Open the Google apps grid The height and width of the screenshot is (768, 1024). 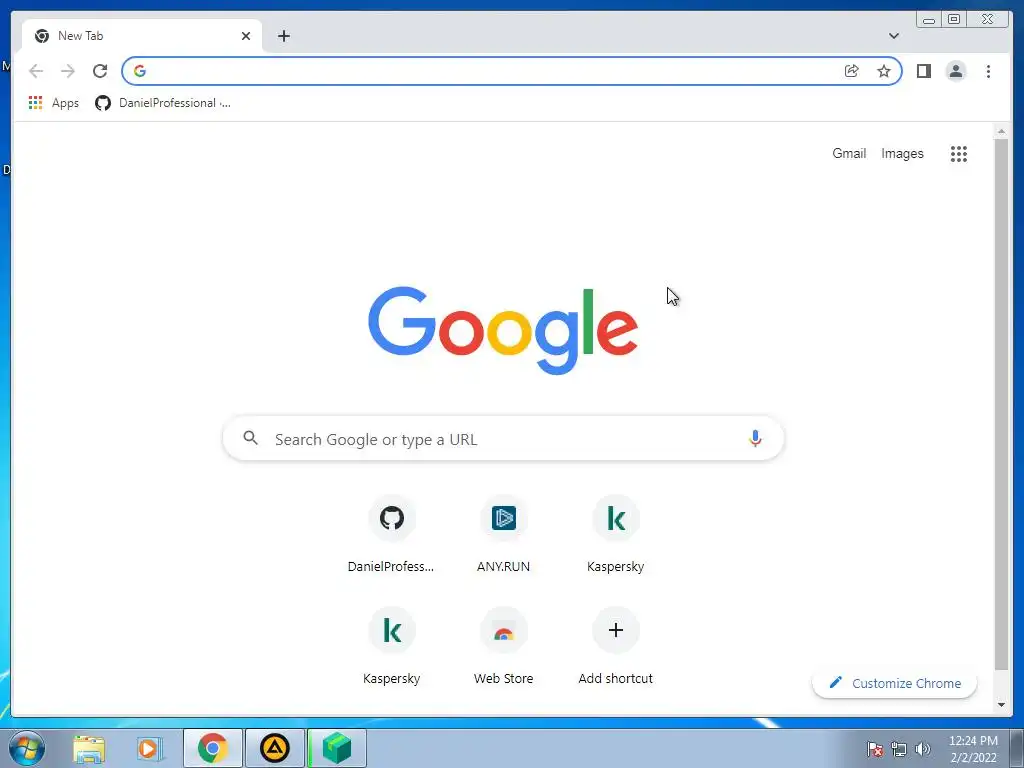(x=959, y=154)
